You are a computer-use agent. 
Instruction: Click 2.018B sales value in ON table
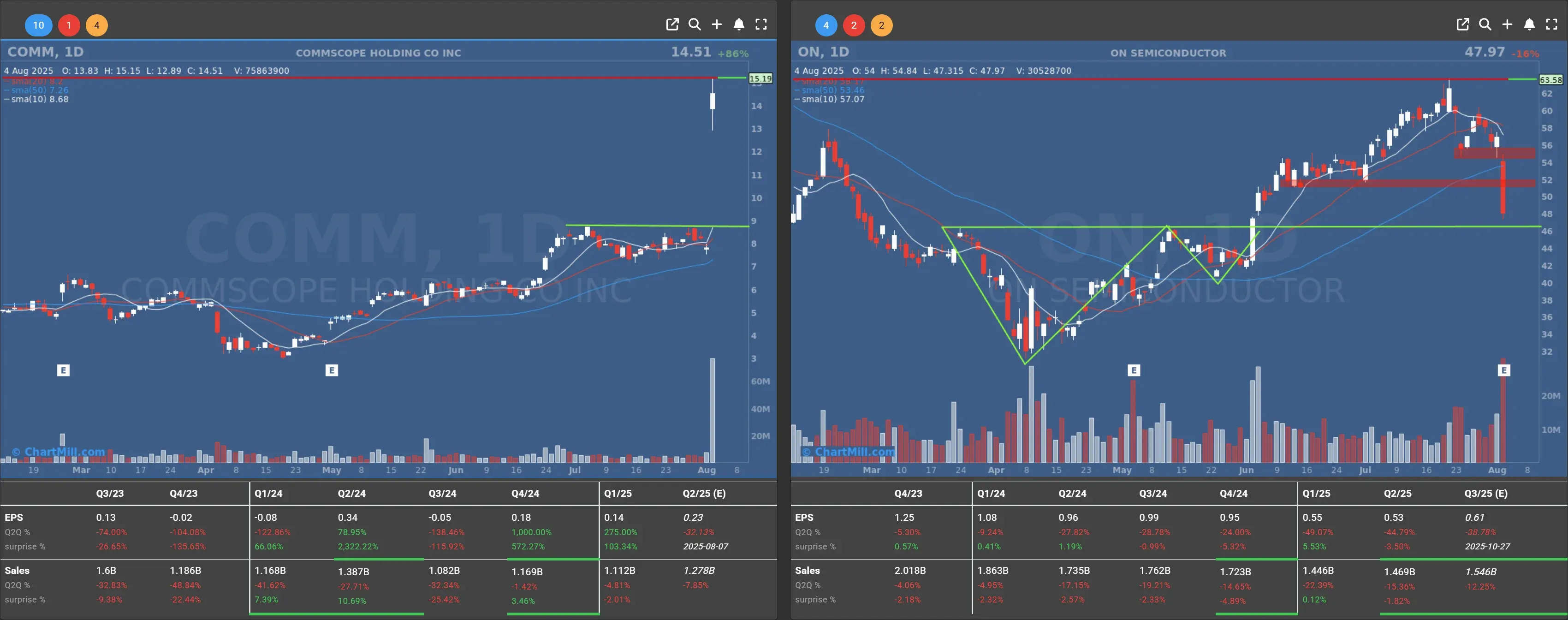pyautogui.click(x=910, y=570)
